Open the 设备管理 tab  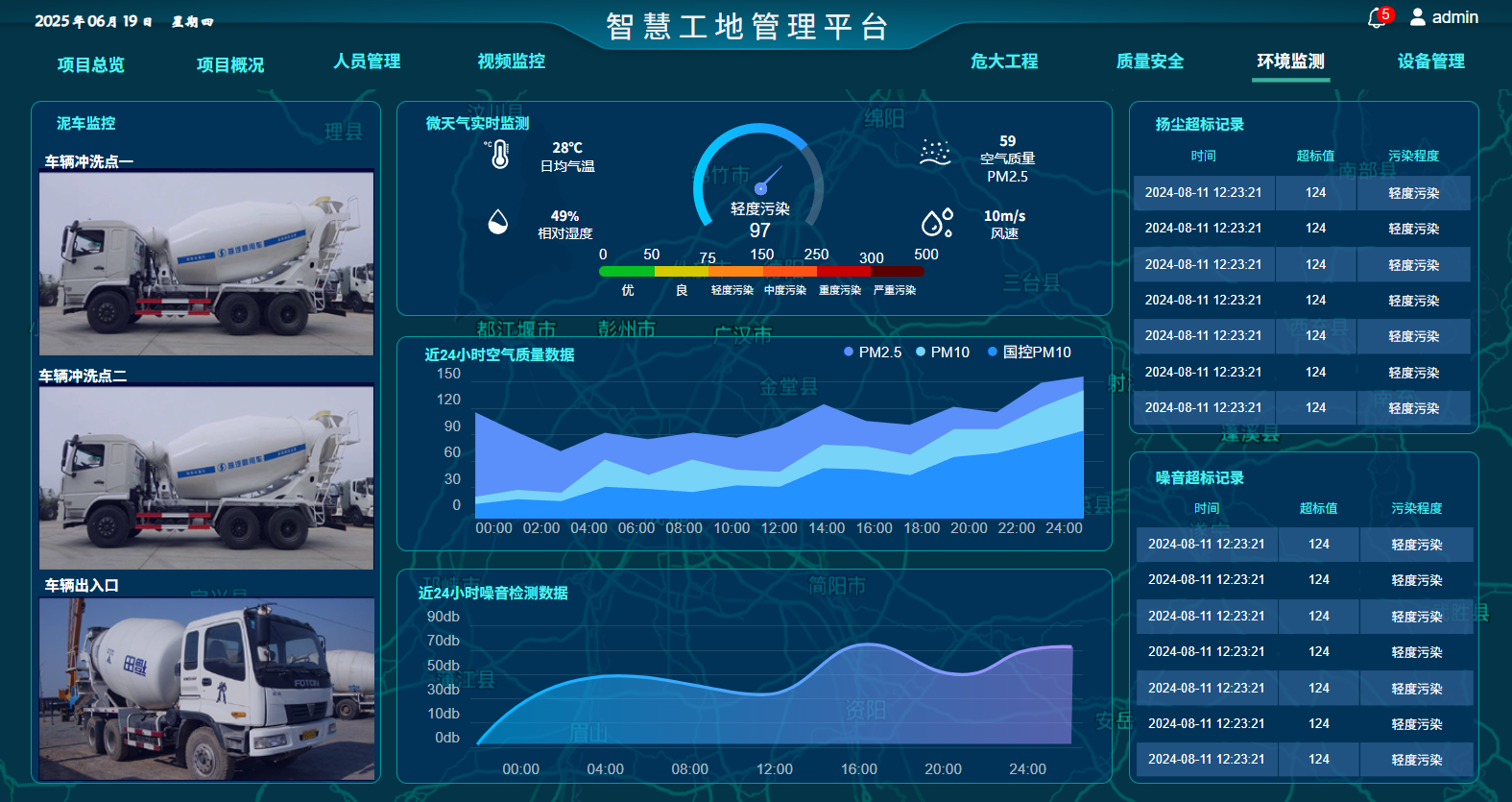(1430, 61)
